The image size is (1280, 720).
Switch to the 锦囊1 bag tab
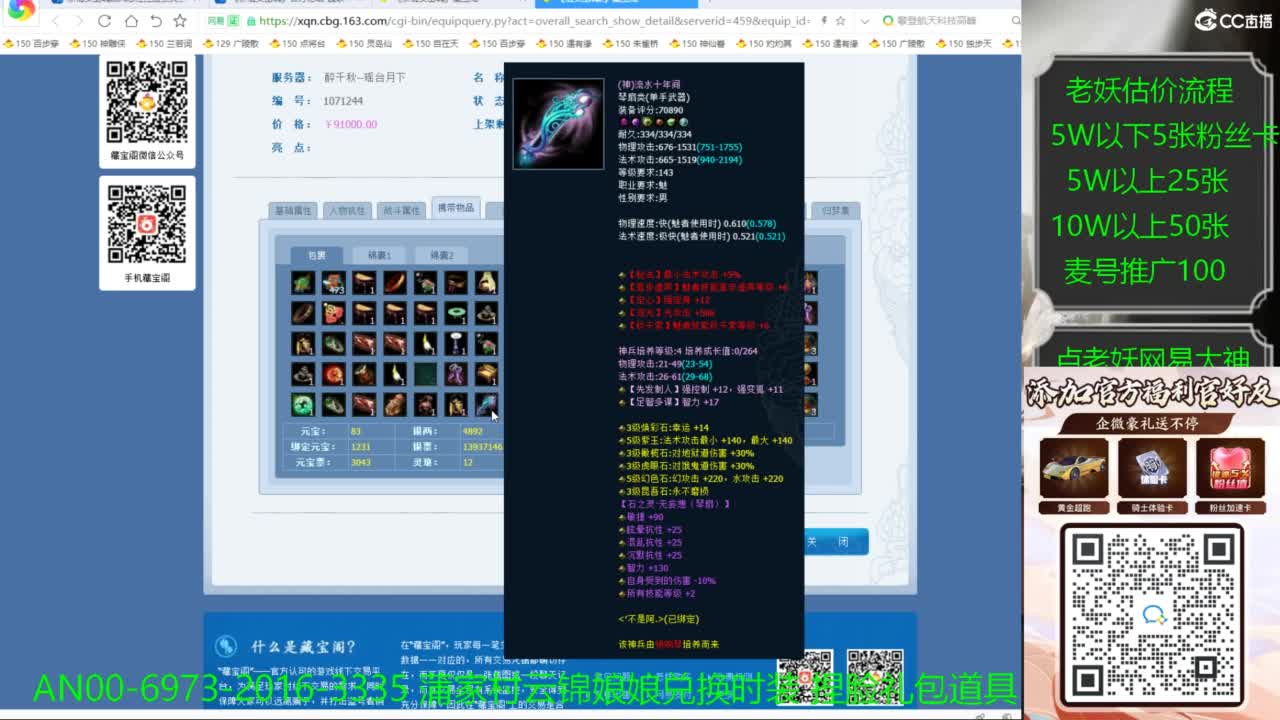point(379,256)
